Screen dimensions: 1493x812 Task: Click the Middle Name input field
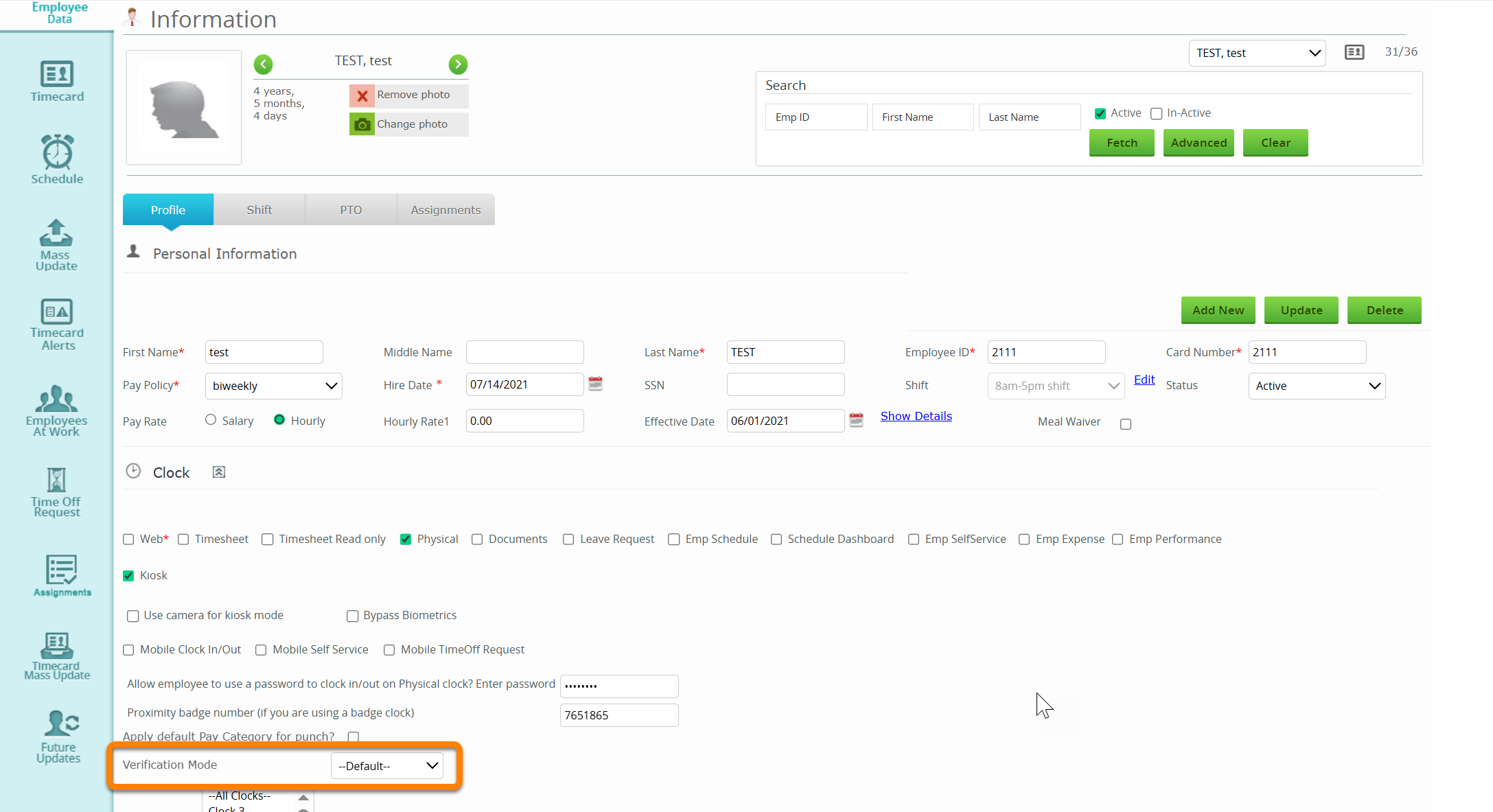point(524,352)
